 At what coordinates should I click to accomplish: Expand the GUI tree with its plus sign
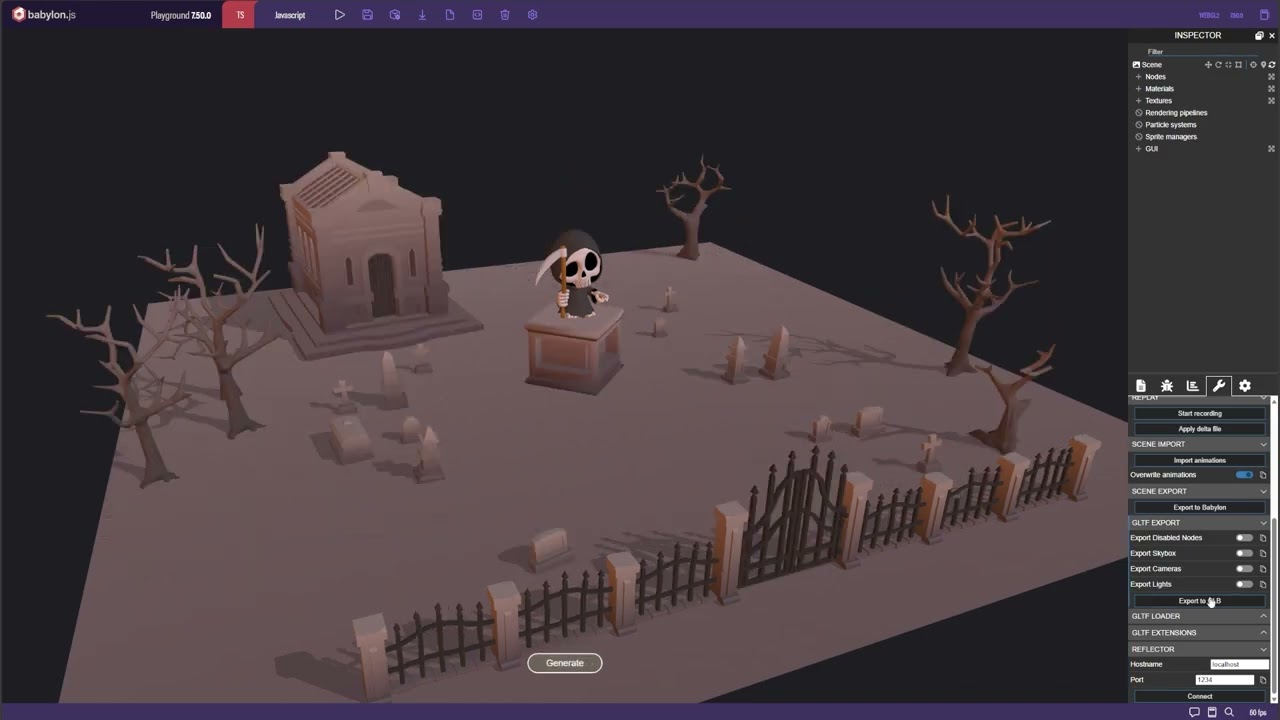tap(1138, 149)
